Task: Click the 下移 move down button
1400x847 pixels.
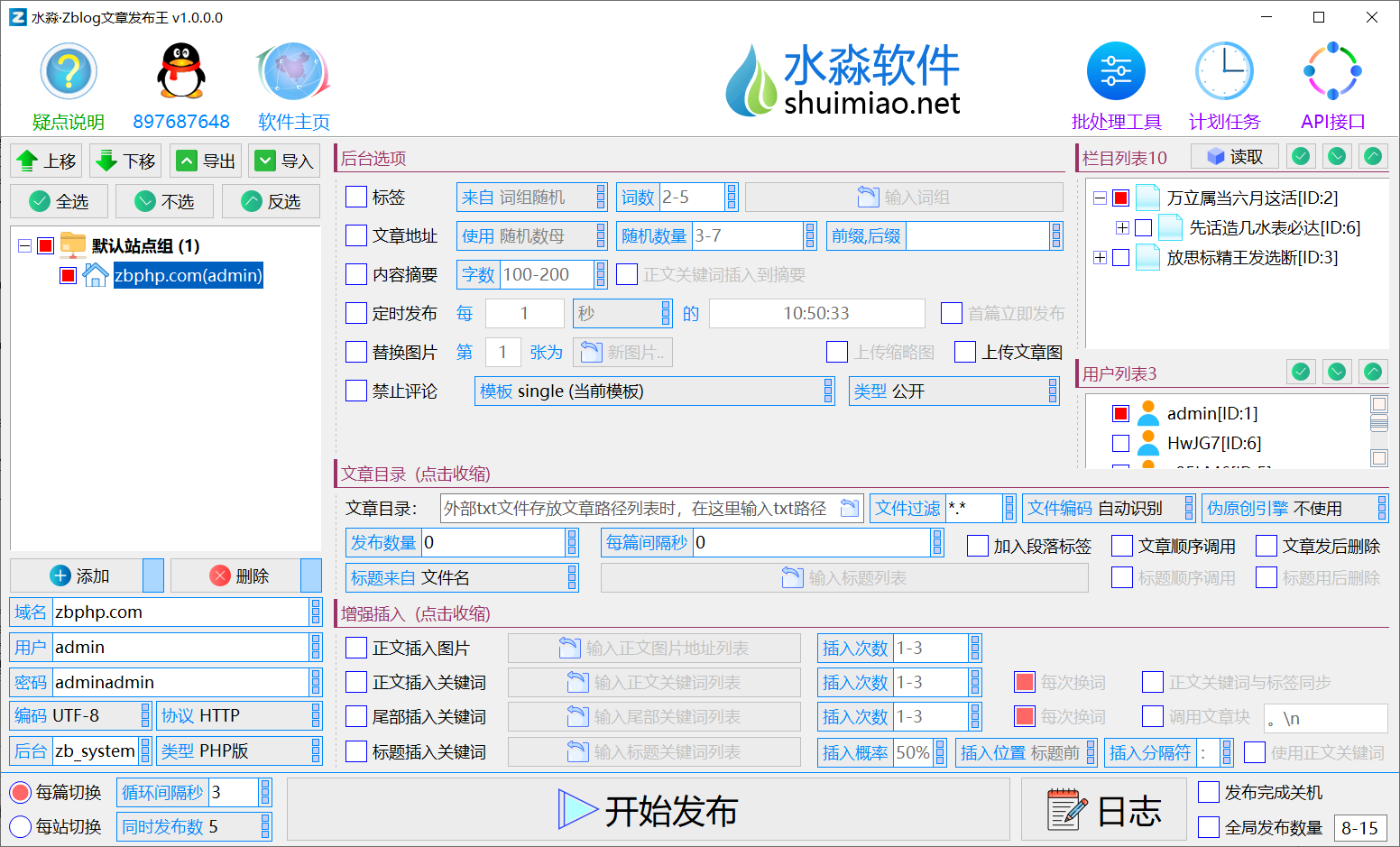Action: [125, 161]
